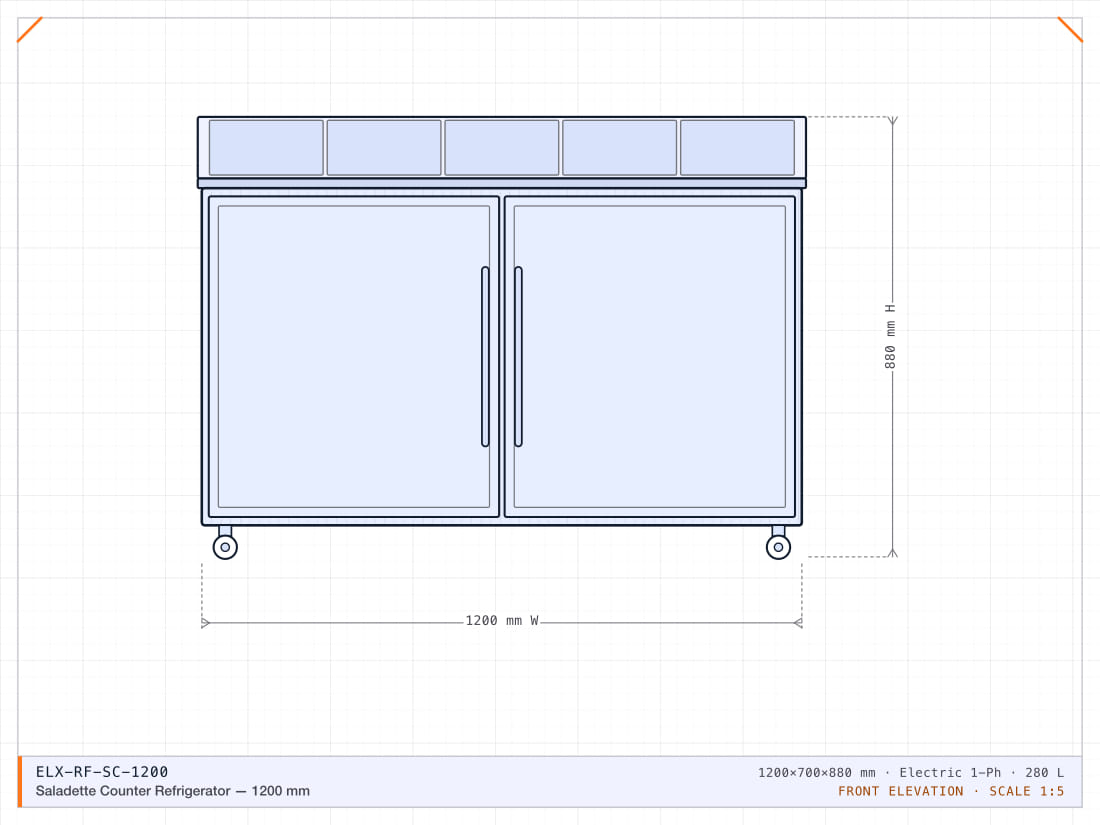Click the leftmost top pan compartment
The image size is (1100, 825).
pos(266,147)
